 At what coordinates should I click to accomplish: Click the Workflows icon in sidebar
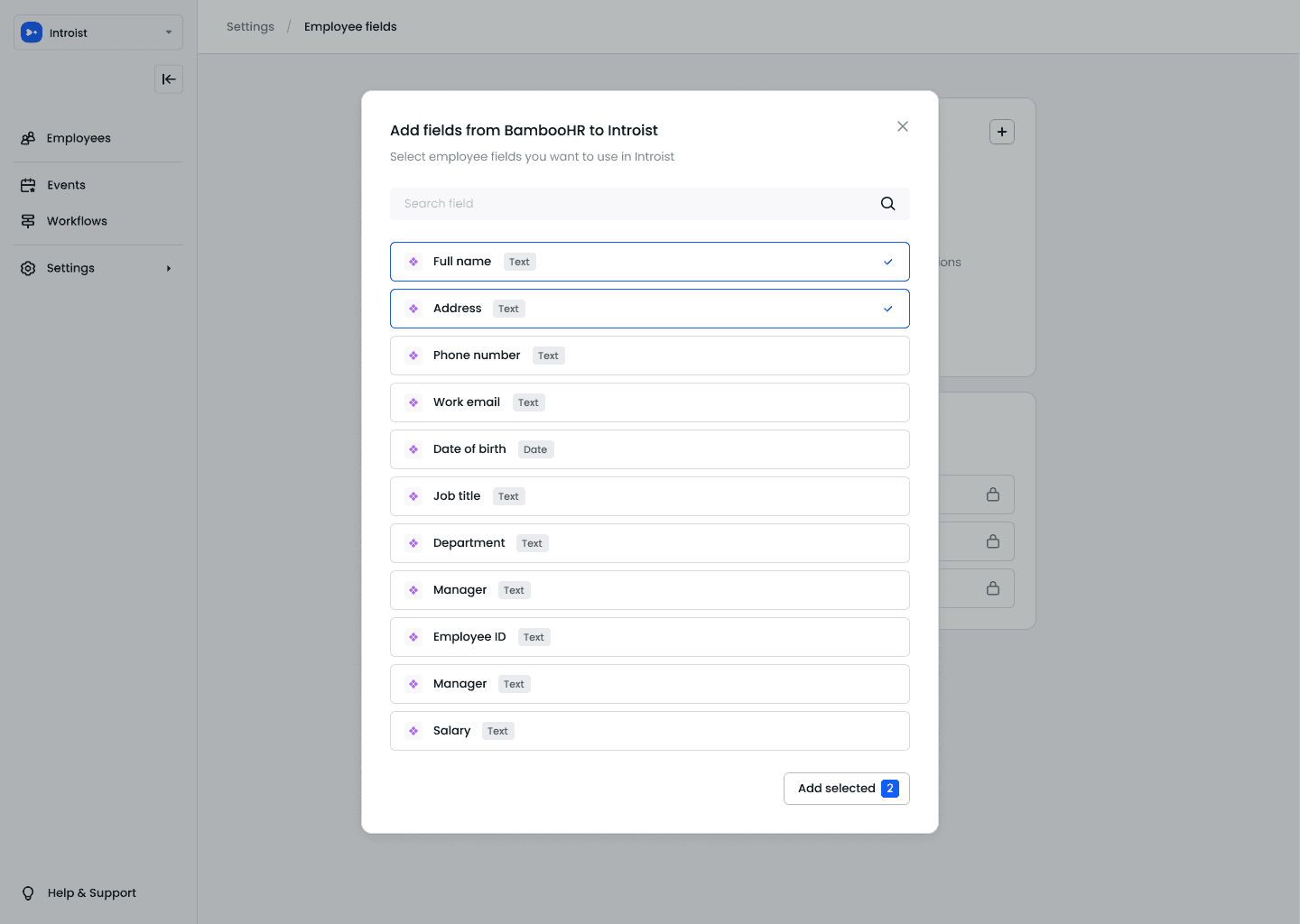coord(28,221)
